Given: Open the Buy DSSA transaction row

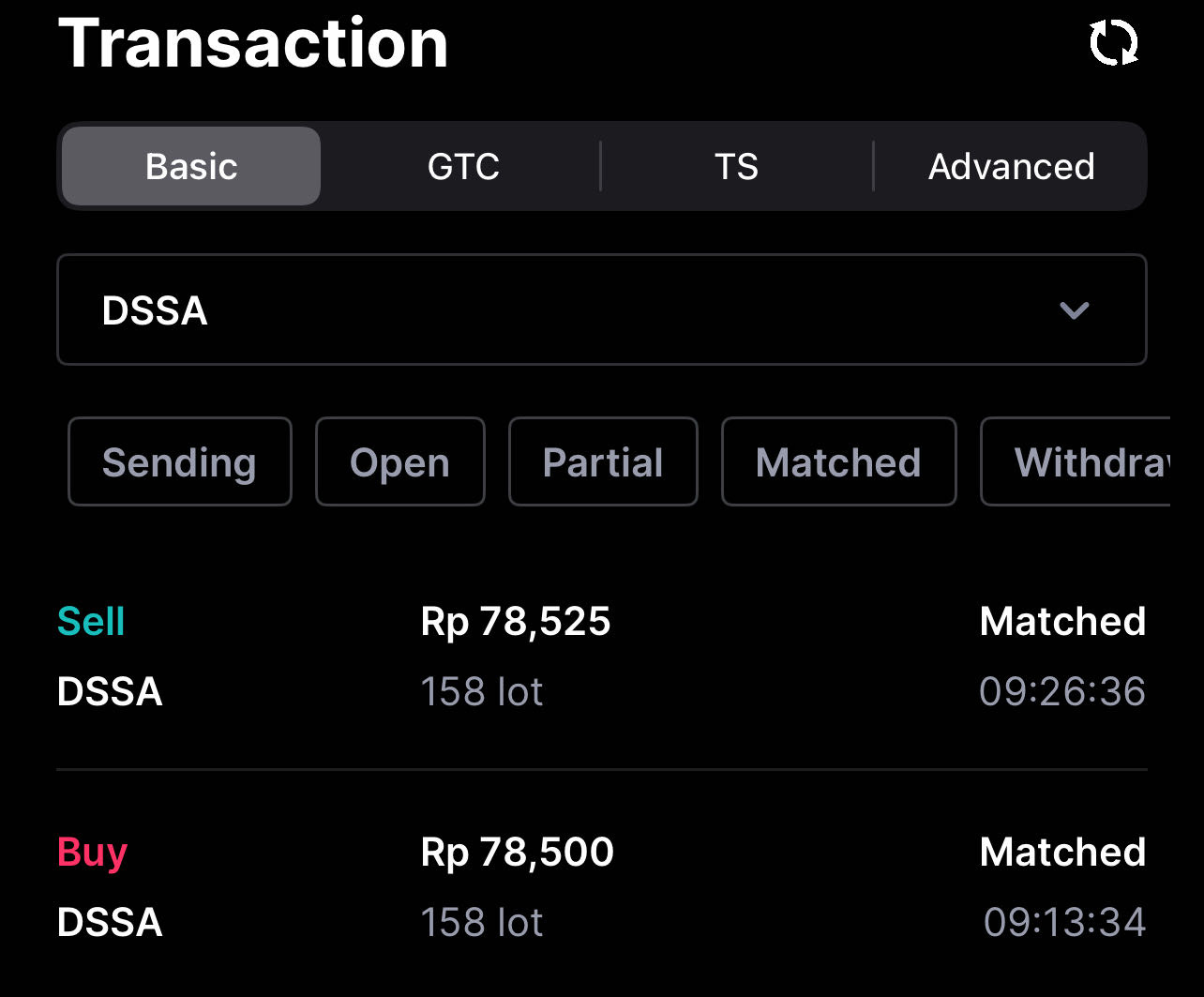Looking at the screenshot, I should pyautogui.click(x=602, y=886).
